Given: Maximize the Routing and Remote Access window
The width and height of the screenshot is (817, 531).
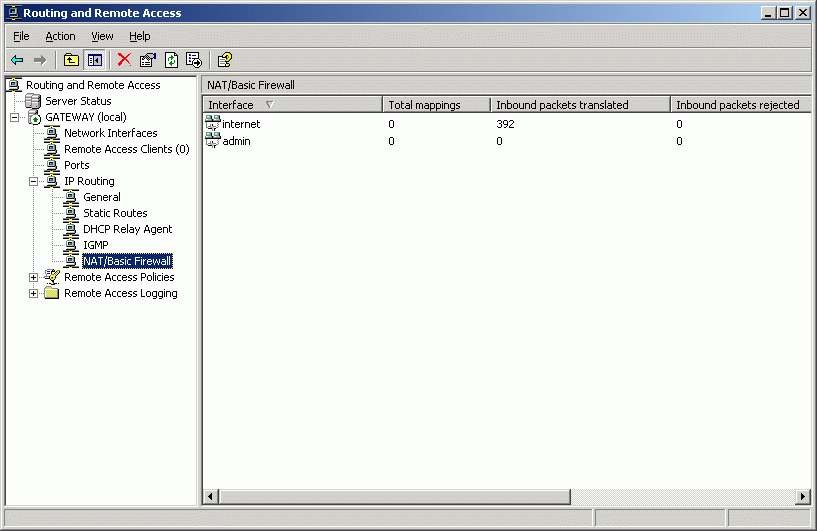Looking at the screenshot, I should 785,13.
